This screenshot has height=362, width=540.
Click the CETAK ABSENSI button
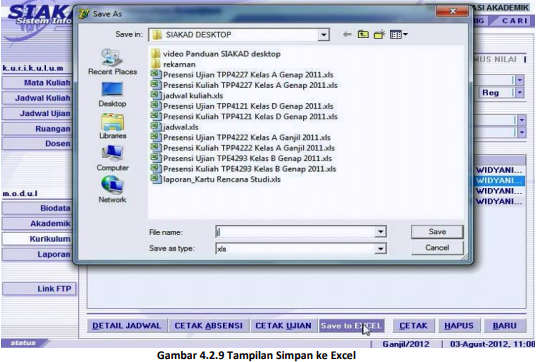208,325
